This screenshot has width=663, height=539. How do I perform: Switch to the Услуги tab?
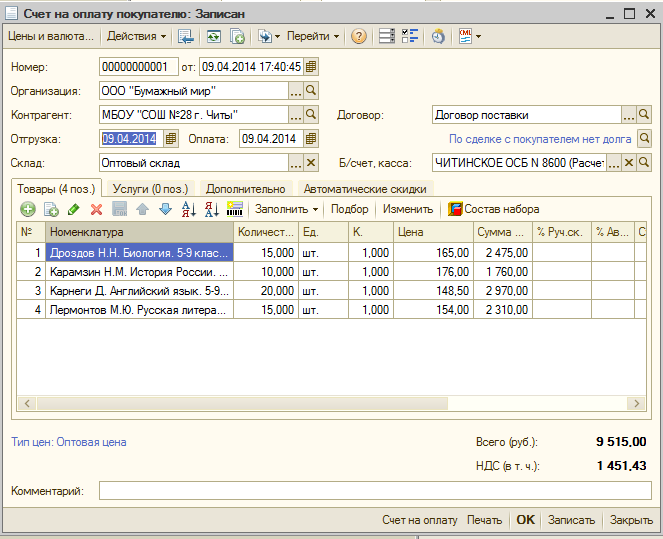pos(150,188)
